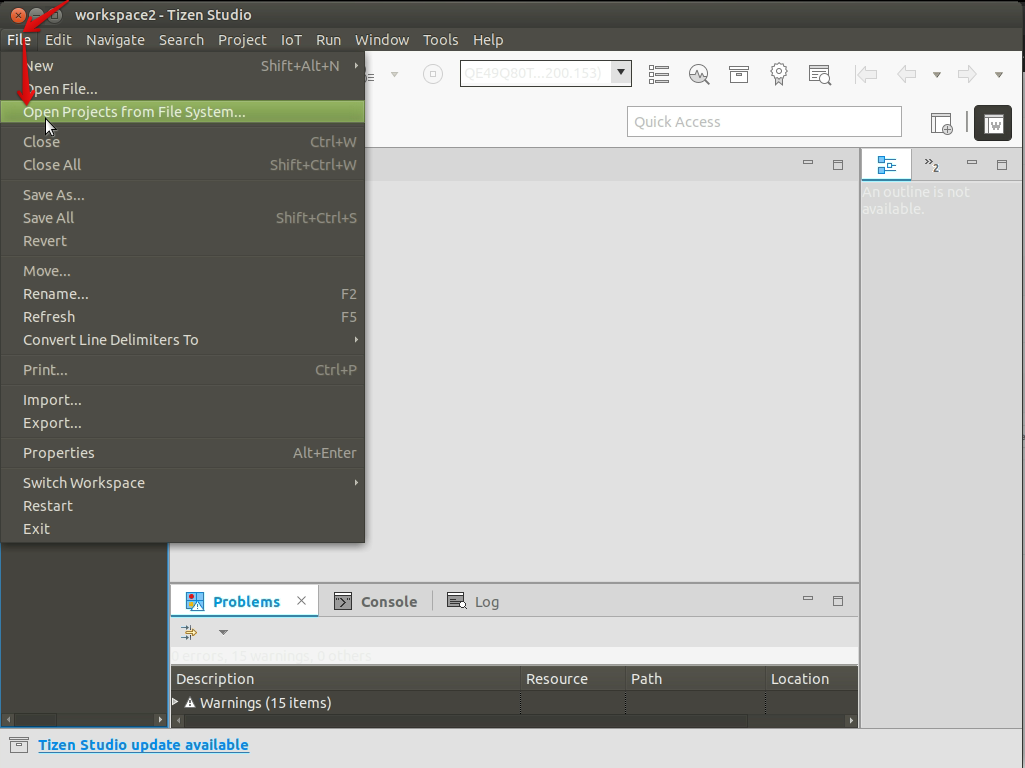The image size is (1025, 768).
Task: Expand the New submenu
Action: tap(356, 65)
